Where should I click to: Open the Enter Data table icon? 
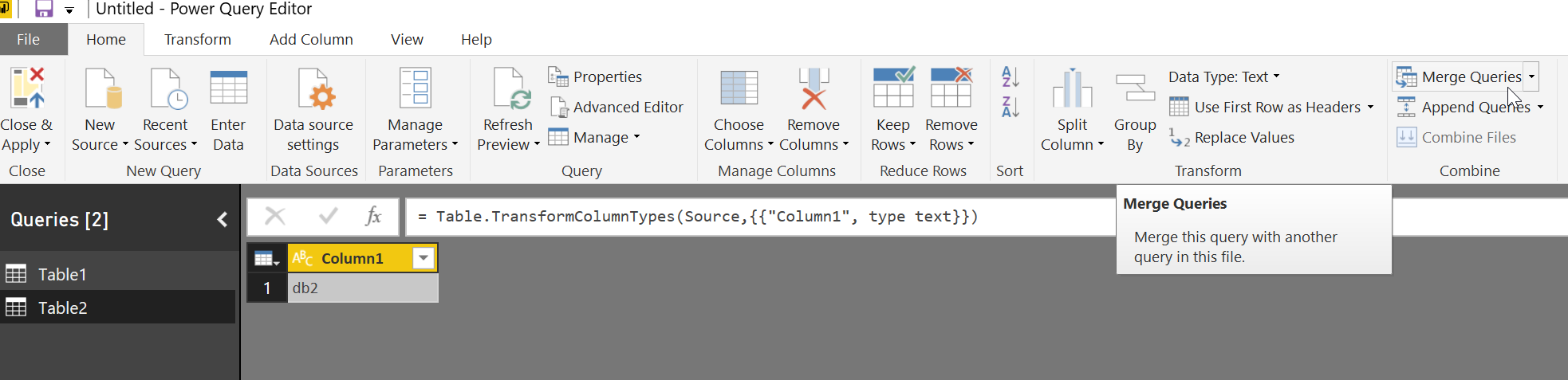coord(228,88)
